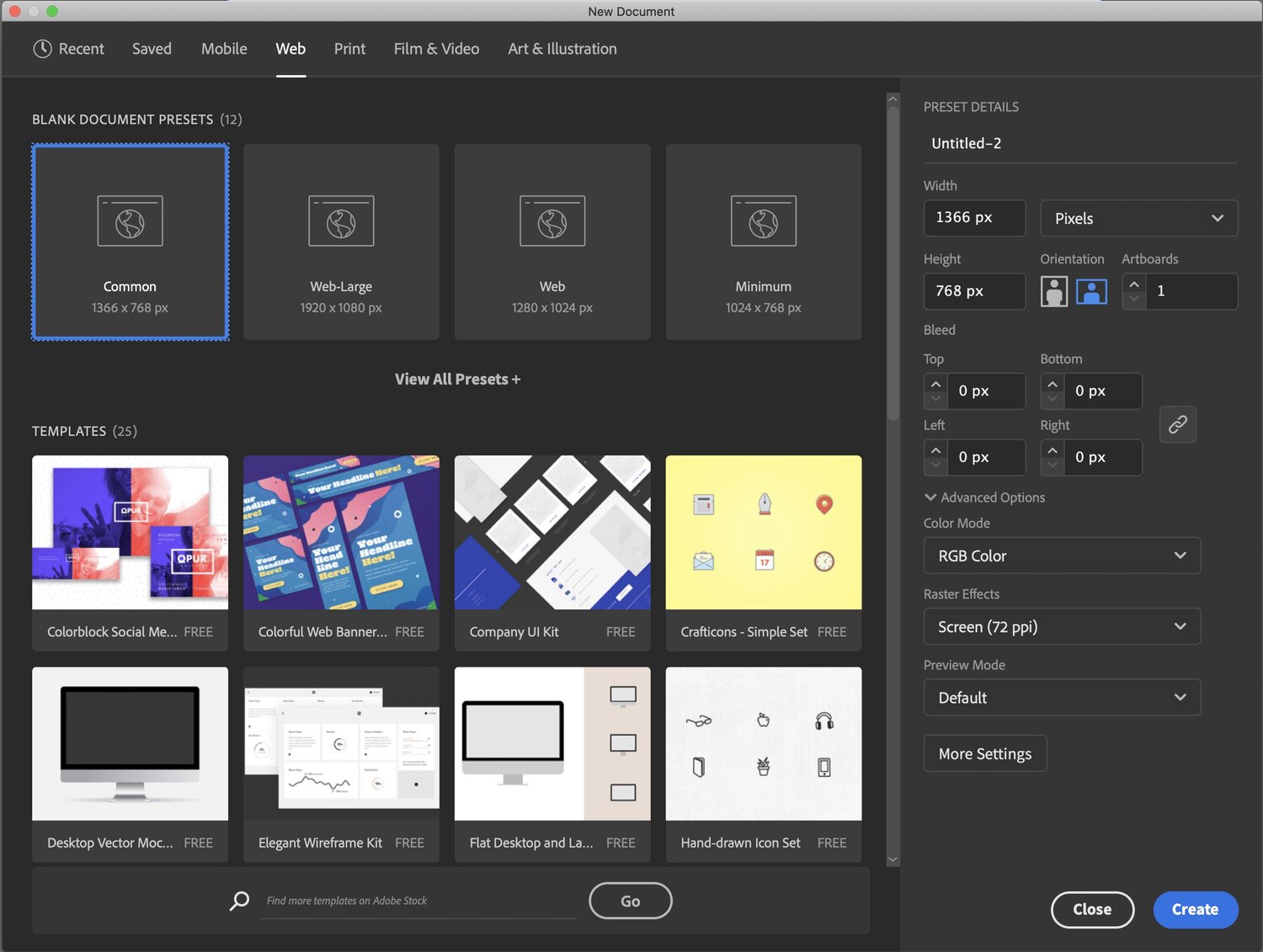The width and height of the screenshot is (1263, 952).
Task: Click the presets list vertical scrollbar
Action: pos(893,261)
